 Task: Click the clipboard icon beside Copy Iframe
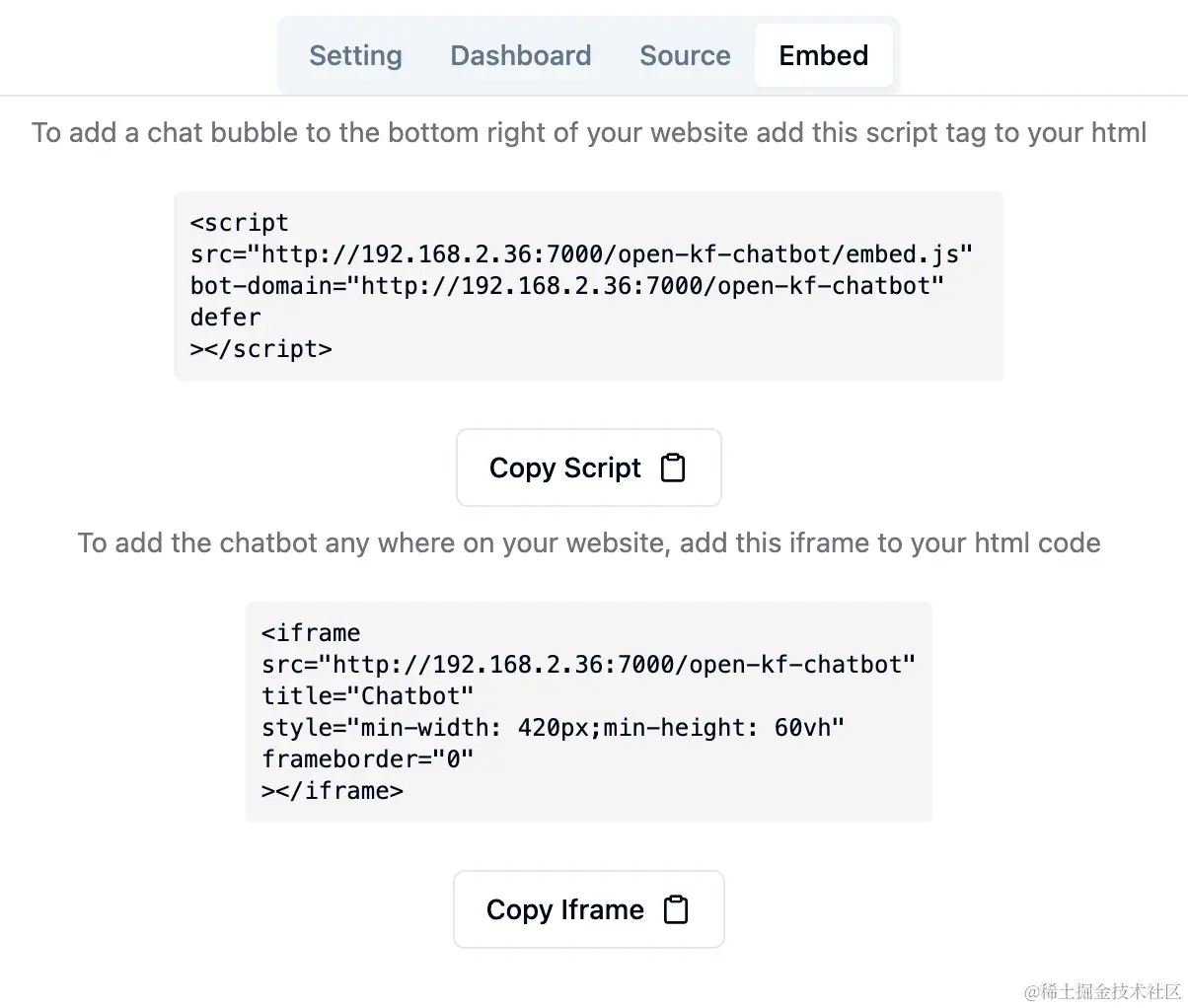(x=676, y=909)
